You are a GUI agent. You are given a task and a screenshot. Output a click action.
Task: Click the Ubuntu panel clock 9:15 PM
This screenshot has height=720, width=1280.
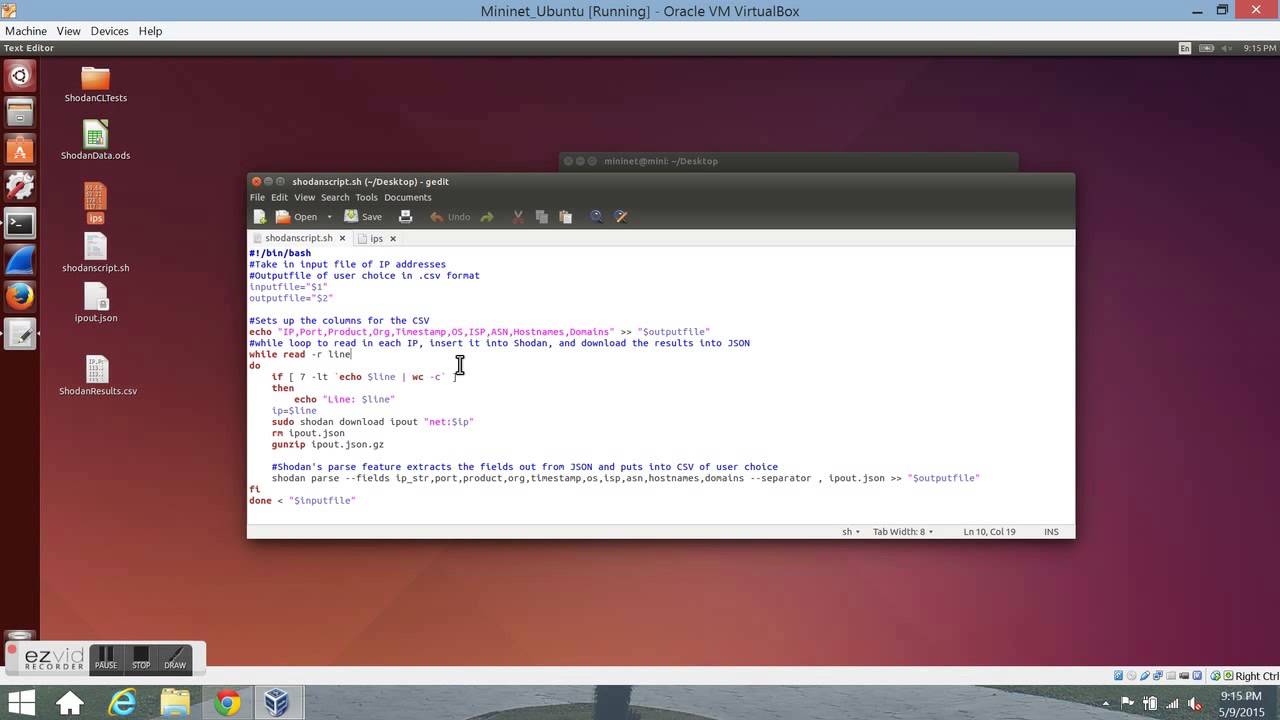(1259, 48)
